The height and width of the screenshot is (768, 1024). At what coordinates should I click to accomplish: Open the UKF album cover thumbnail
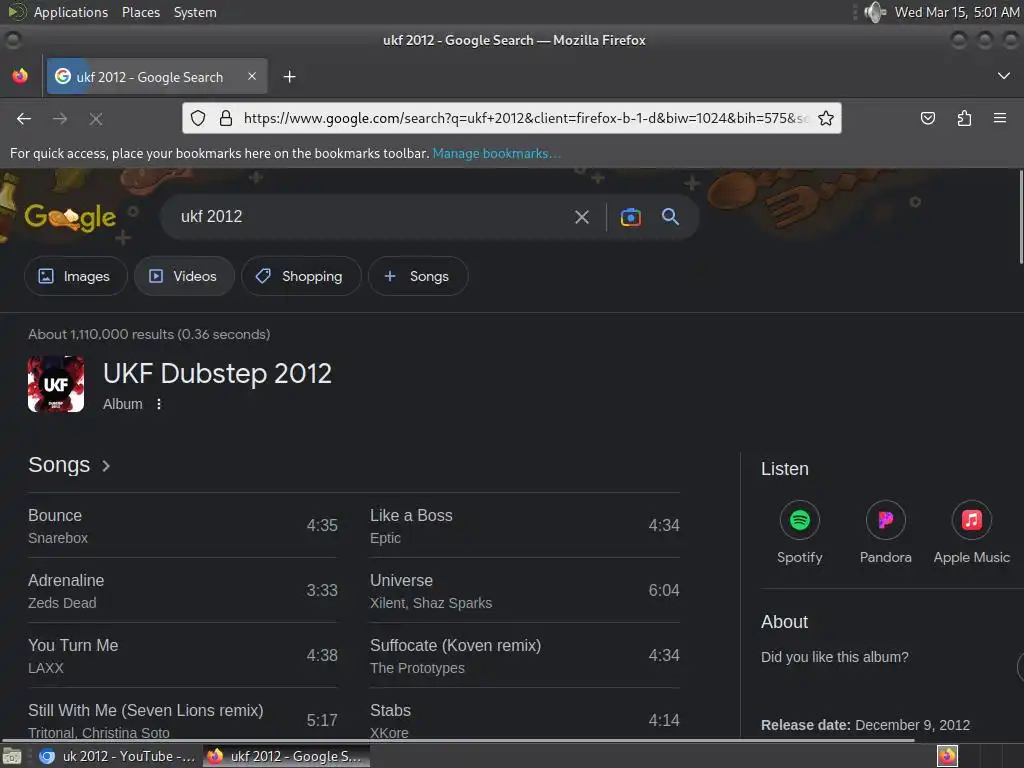(56, 384)
